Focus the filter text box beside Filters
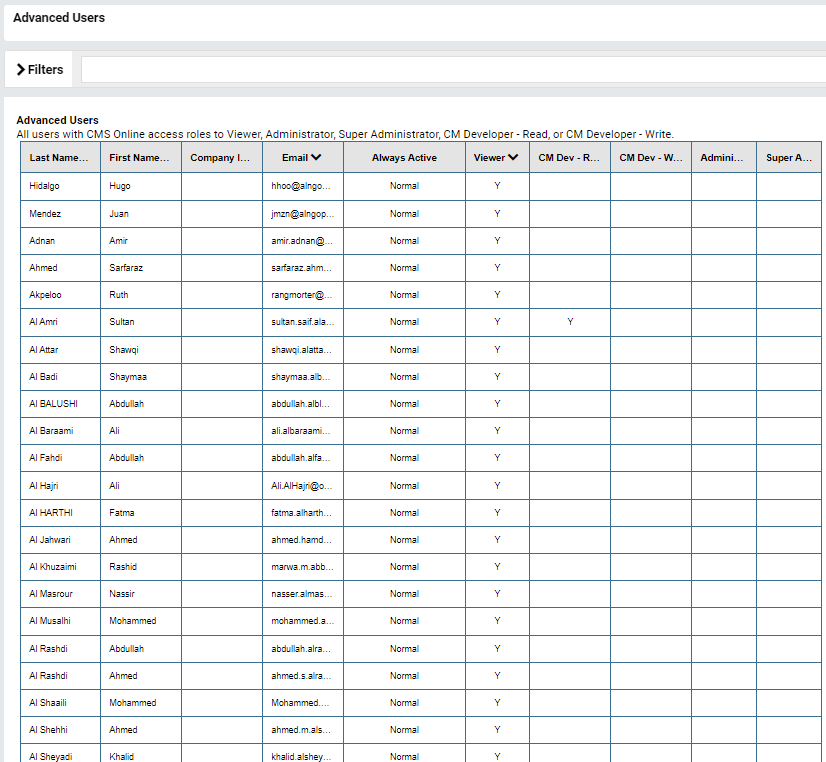Image resolution: width=826 pixels, height=762 pixels. (x=453, y=70)
